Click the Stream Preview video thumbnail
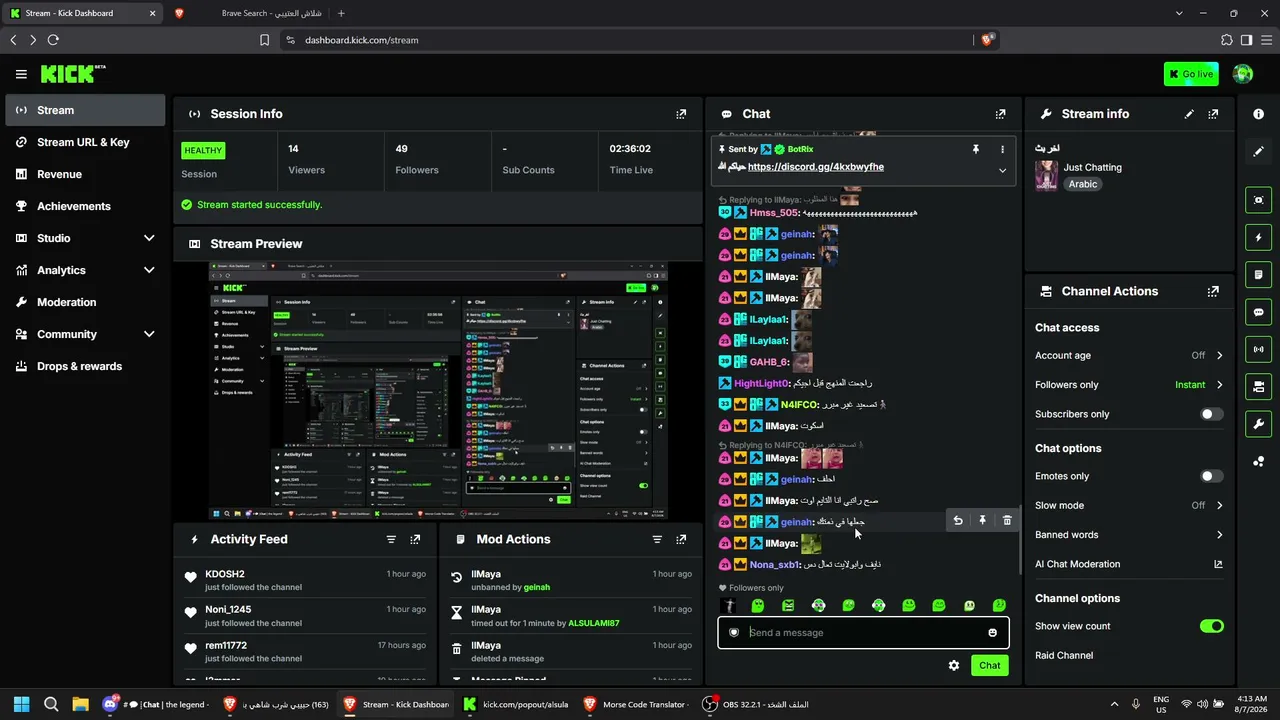 point(438,390)
